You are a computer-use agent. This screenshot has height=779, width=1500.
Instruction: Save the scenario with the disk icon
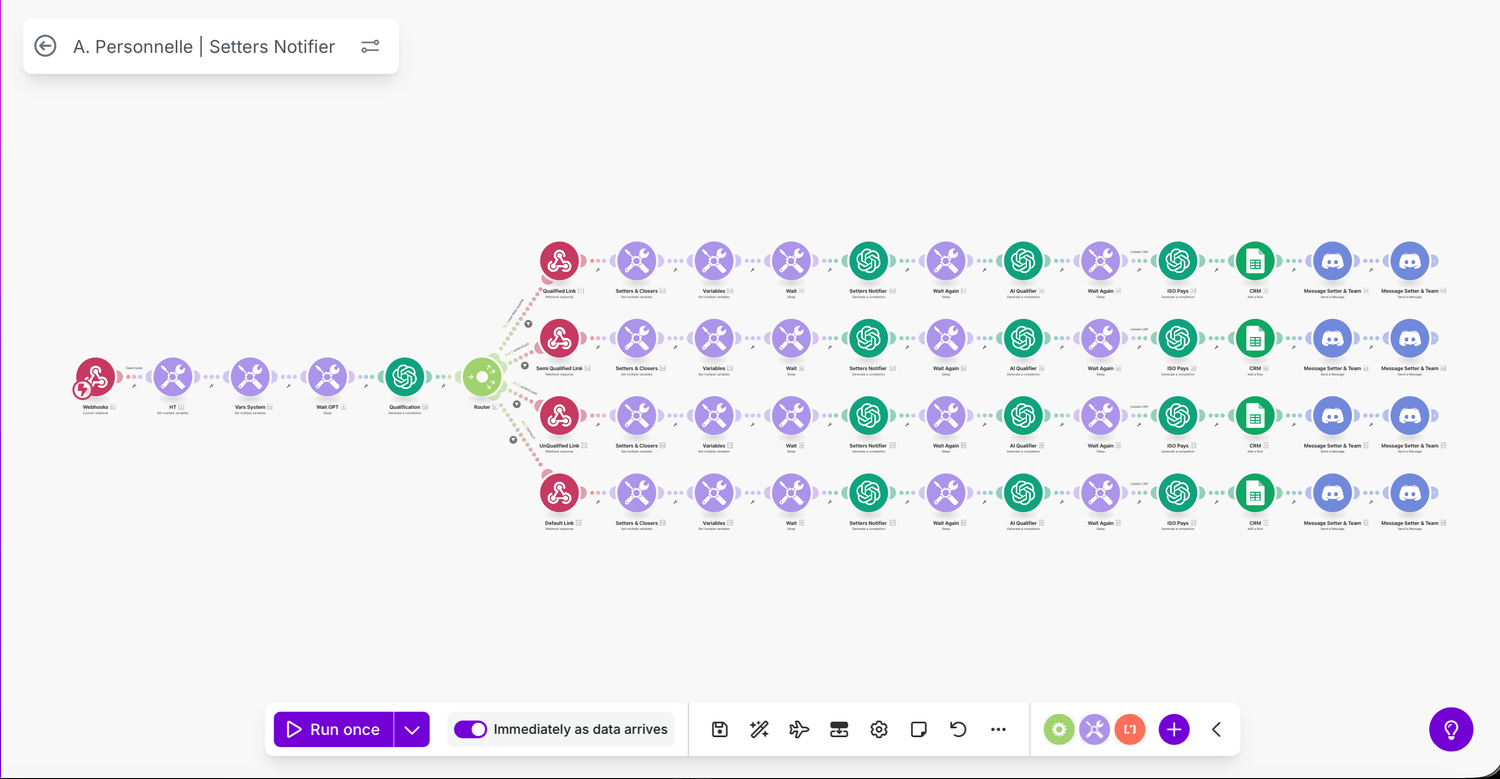[720, 730]
